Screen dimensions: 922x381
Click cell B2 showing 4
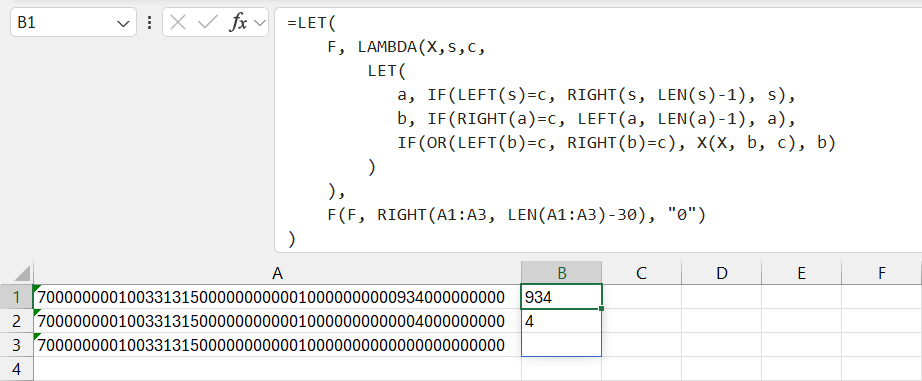coord(562,321)
